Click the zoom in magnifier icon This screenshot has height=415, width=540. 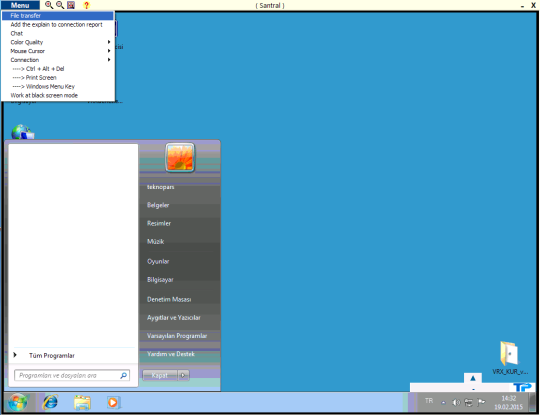pos(49,5)
